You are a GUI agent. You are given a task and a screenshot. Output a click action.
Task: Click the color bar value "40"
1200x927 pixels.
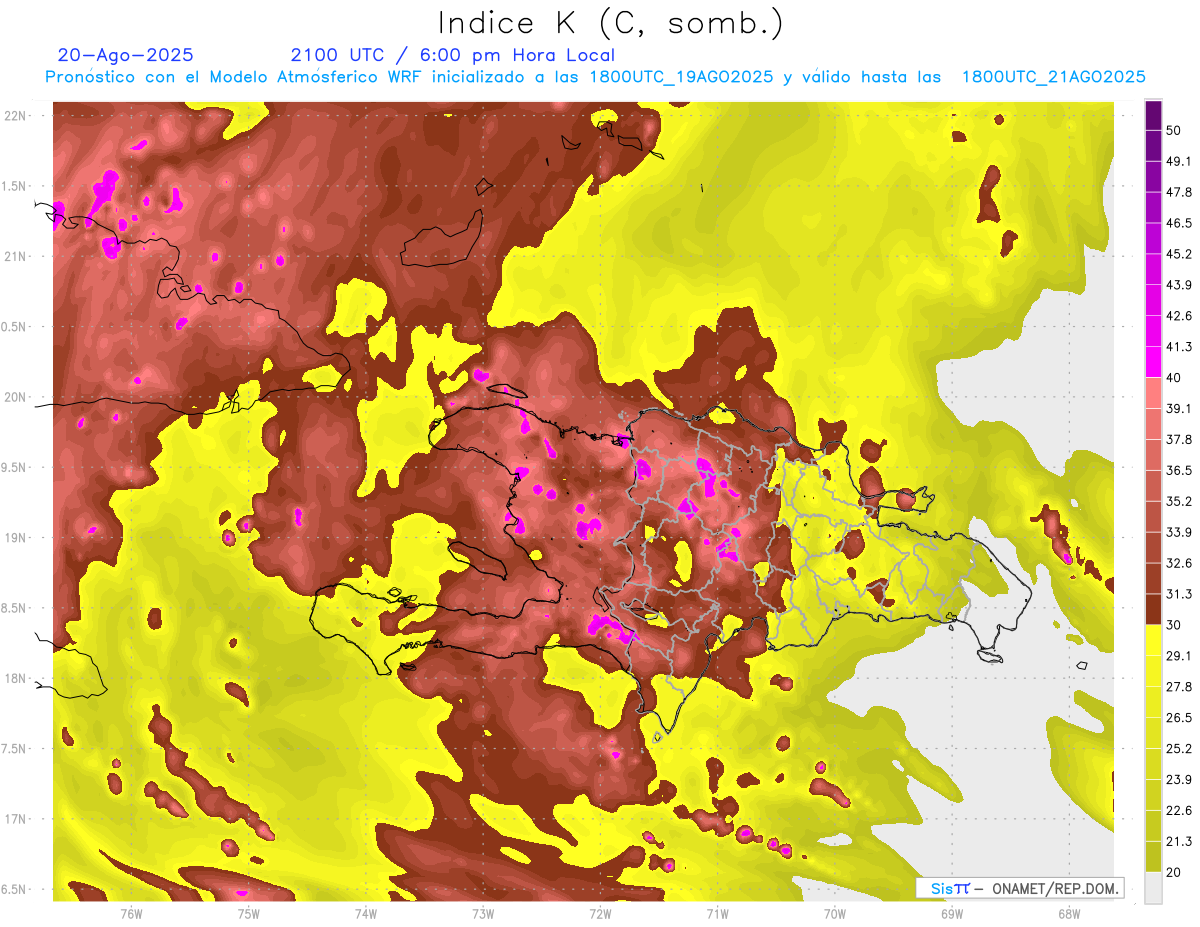click(x=1173, y=378)
